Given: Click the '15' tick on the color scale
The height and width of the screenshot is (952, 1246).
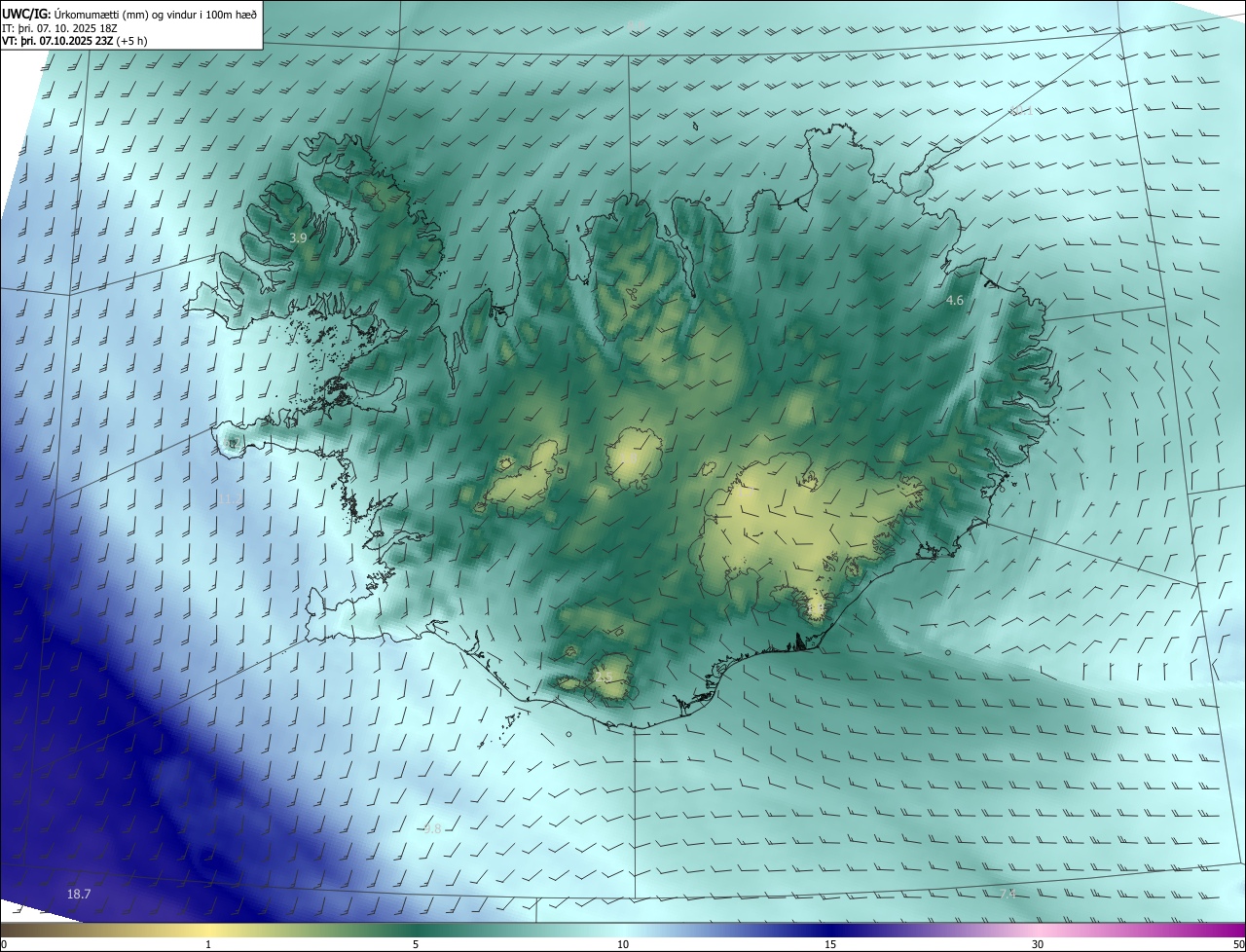Looking at the screenshot, I should click(x=830, y=944).
